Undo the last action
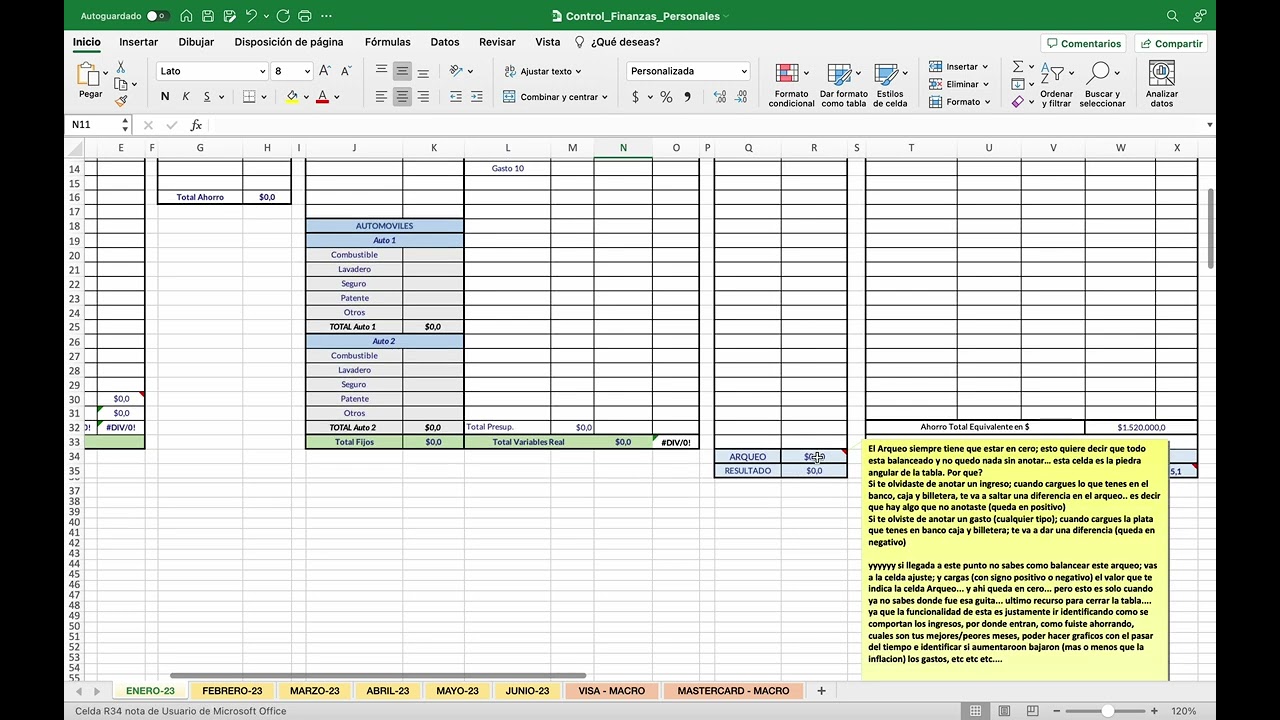 point(251,16)
